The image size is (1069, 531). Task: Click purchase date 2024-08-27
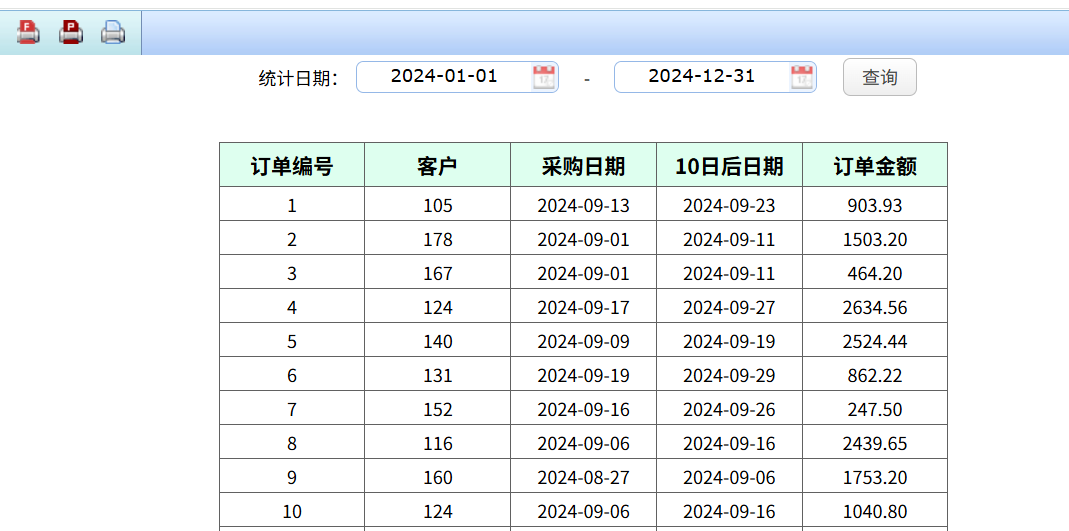pyautogui.click(x=584, y=477)
